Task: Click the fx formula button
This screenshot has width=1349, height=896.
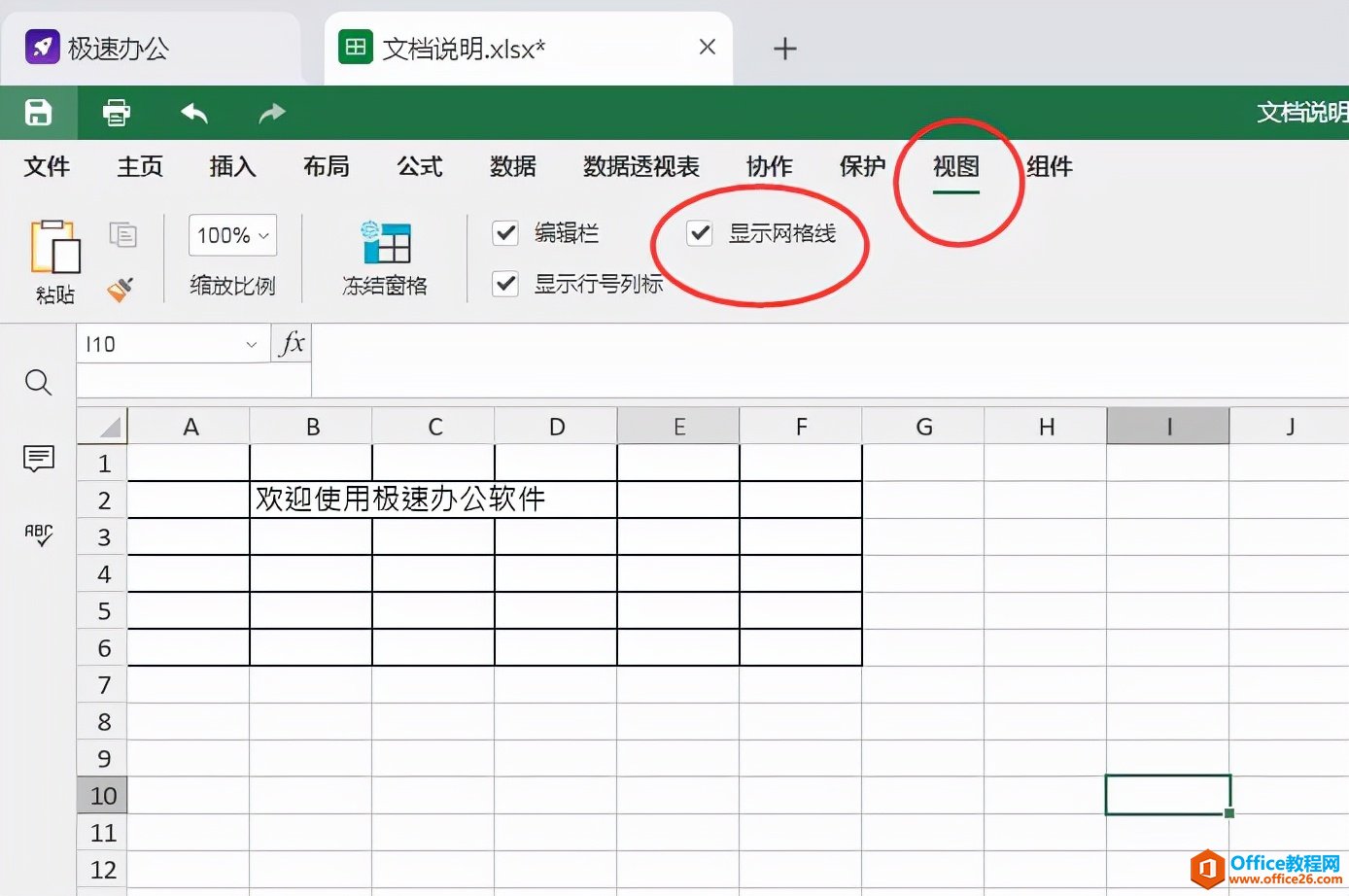Action: pyautogui.click(x=290, y=343)
